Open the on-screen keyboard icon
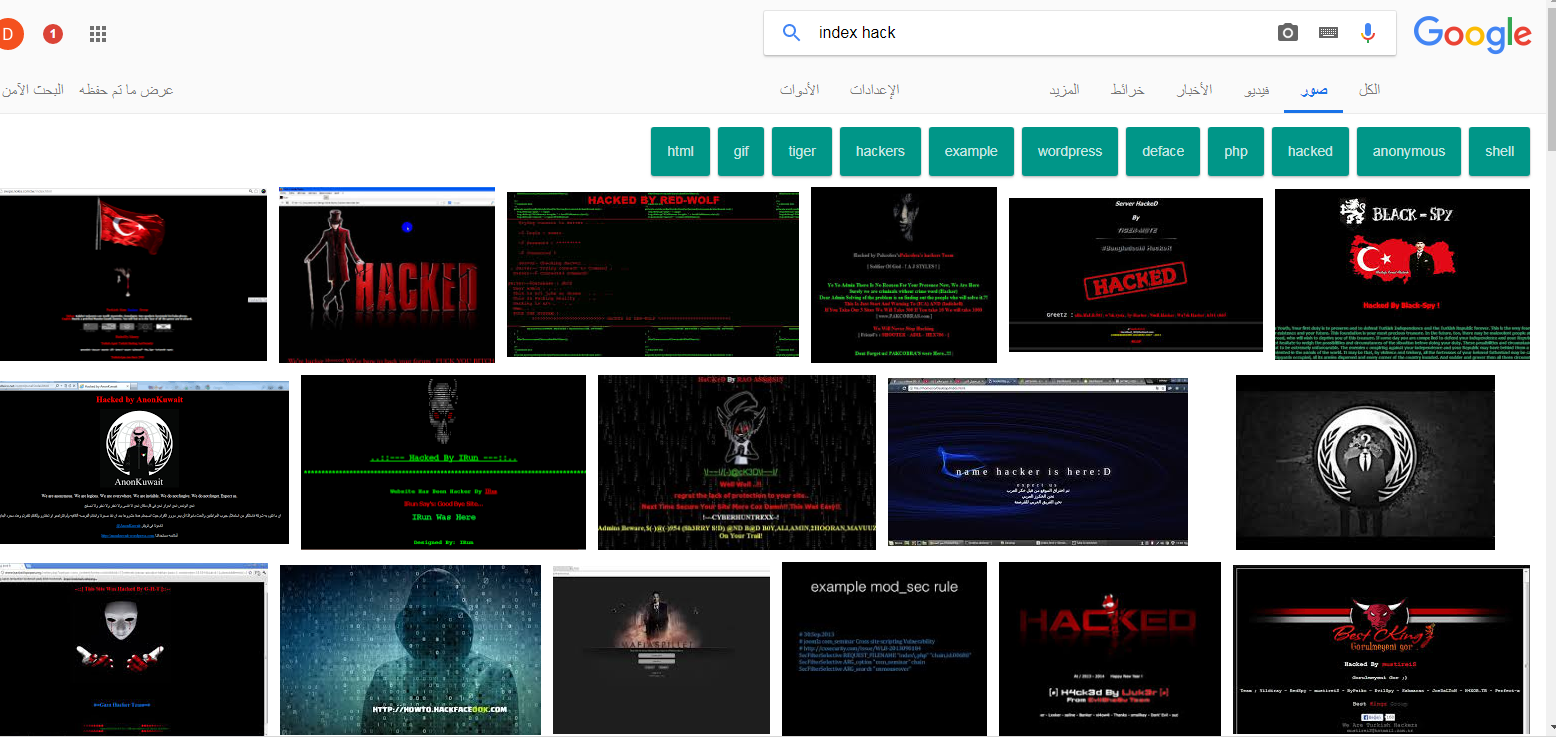 coord(1329,33)
